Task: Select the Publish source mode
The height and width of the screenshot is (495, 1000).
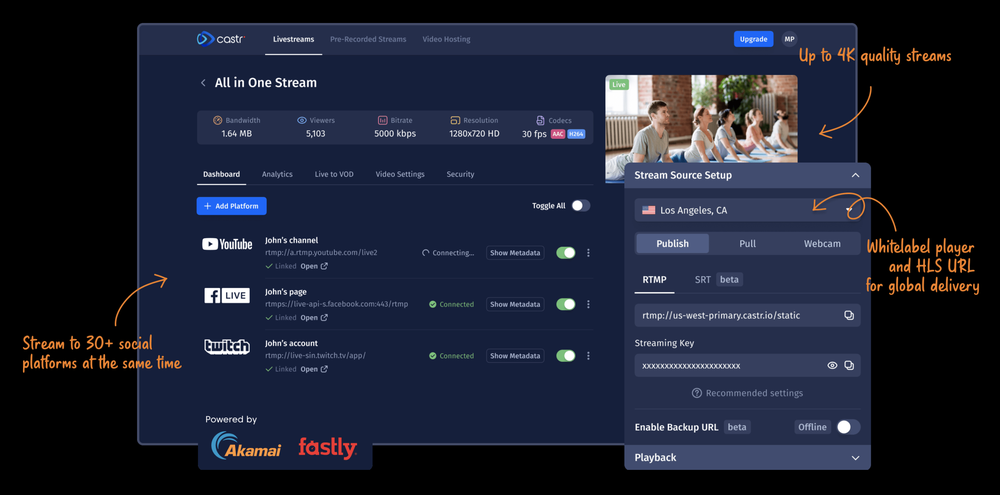Action: tap(672, 244)
